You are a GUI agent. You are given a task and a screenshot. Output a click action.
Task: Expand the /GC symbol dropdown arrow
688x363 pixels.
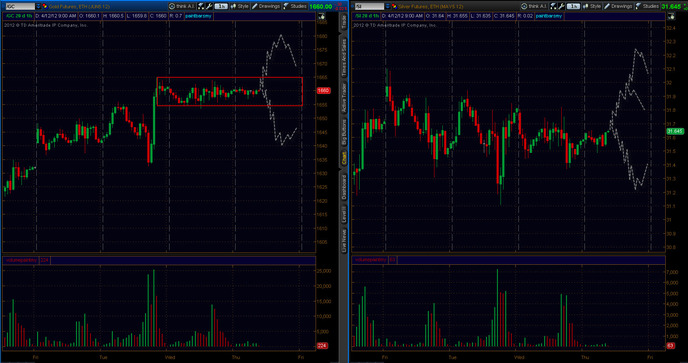click(38, 6)
